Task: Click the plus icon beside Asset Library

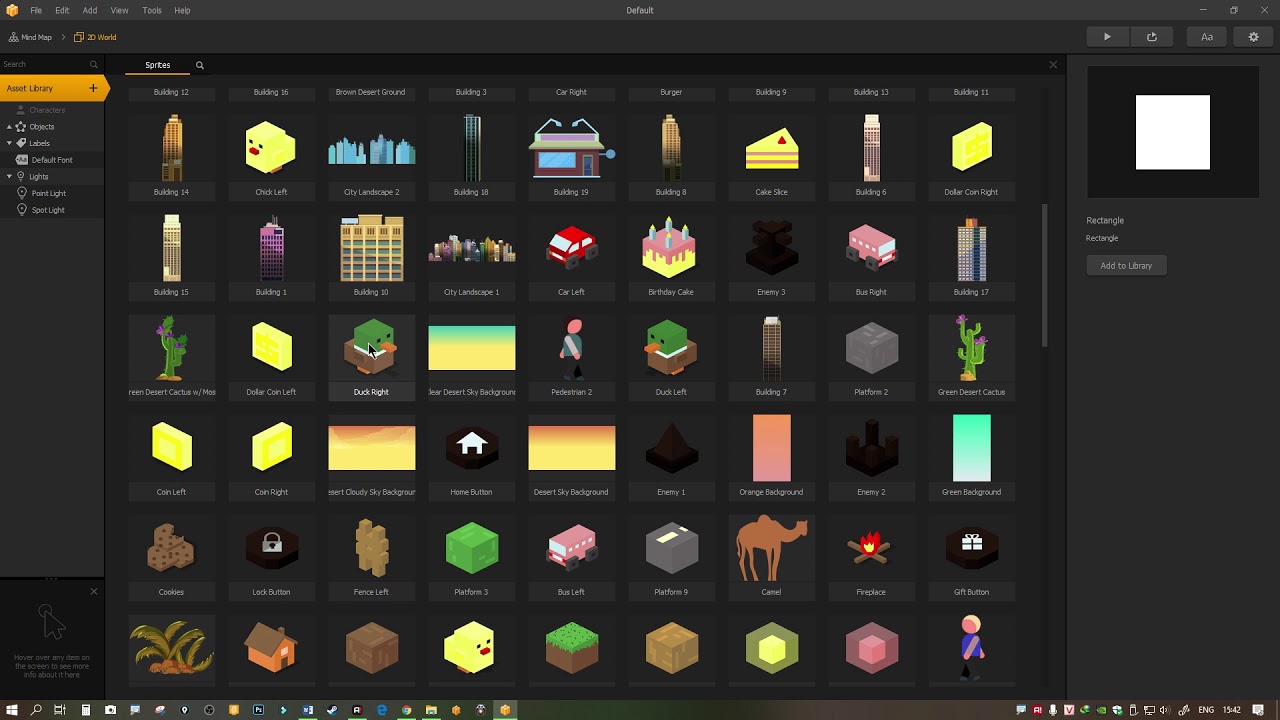Action: click(x=93, y=88)
